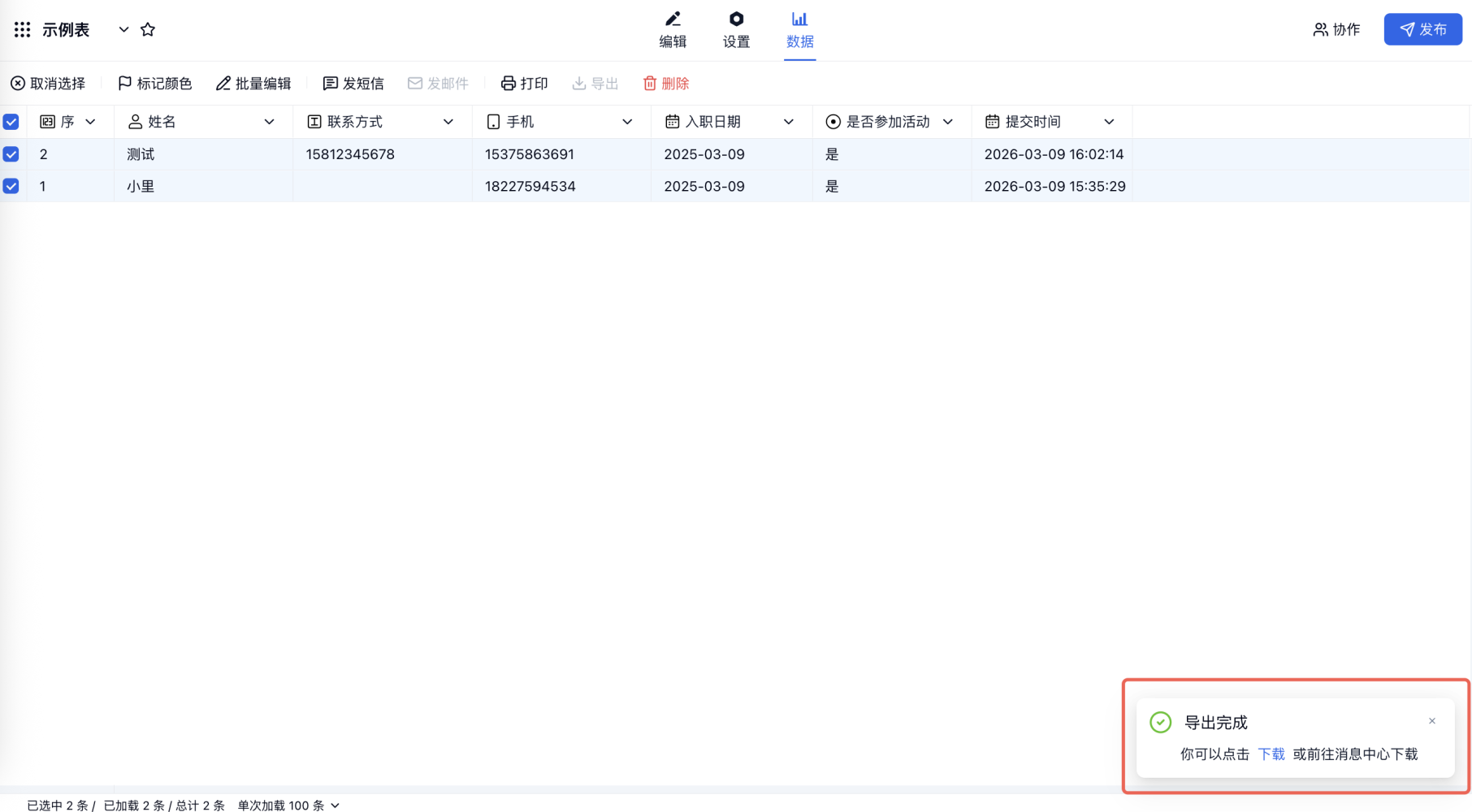The height and width of the screenshot is (812, 1472).
Task: Switch to the 编辑 tab
Action: point(673,30)
